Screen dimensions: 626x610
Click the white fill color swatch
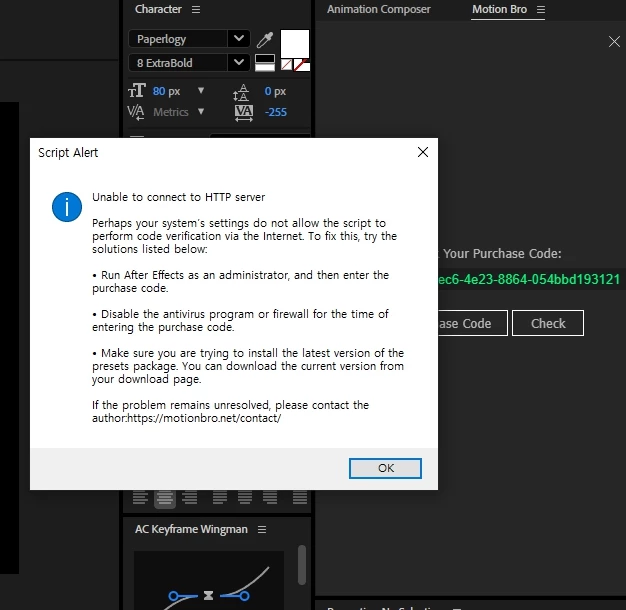pos(295,43)
